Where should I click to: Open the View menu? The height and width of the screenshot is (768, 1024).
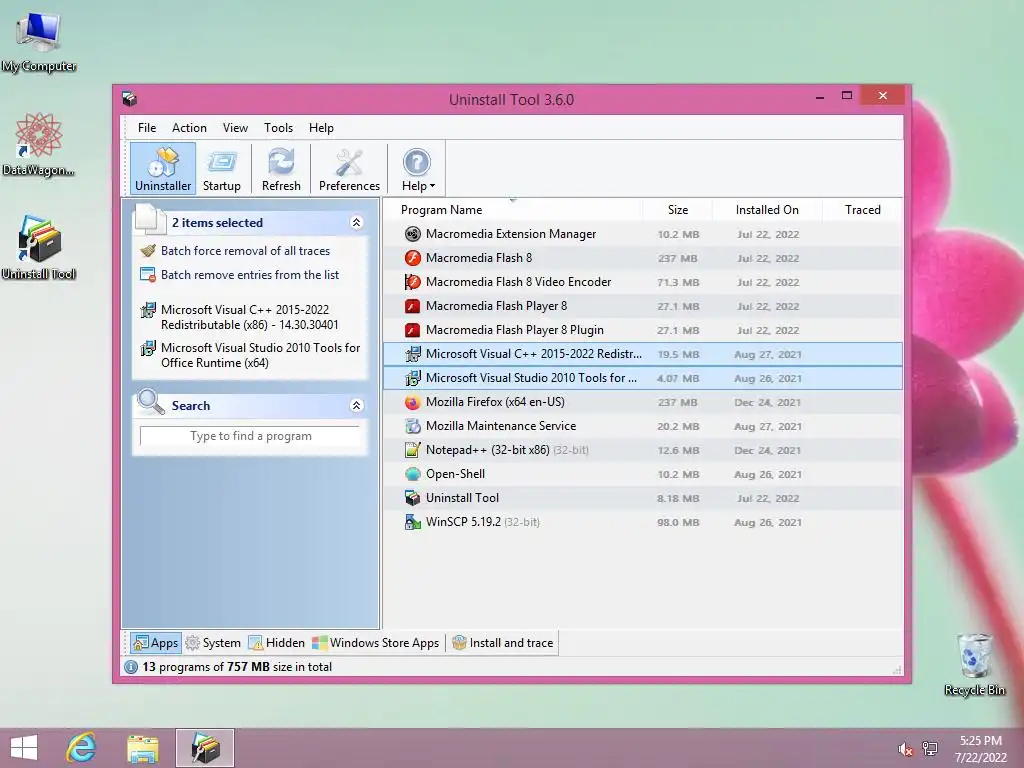235,128
